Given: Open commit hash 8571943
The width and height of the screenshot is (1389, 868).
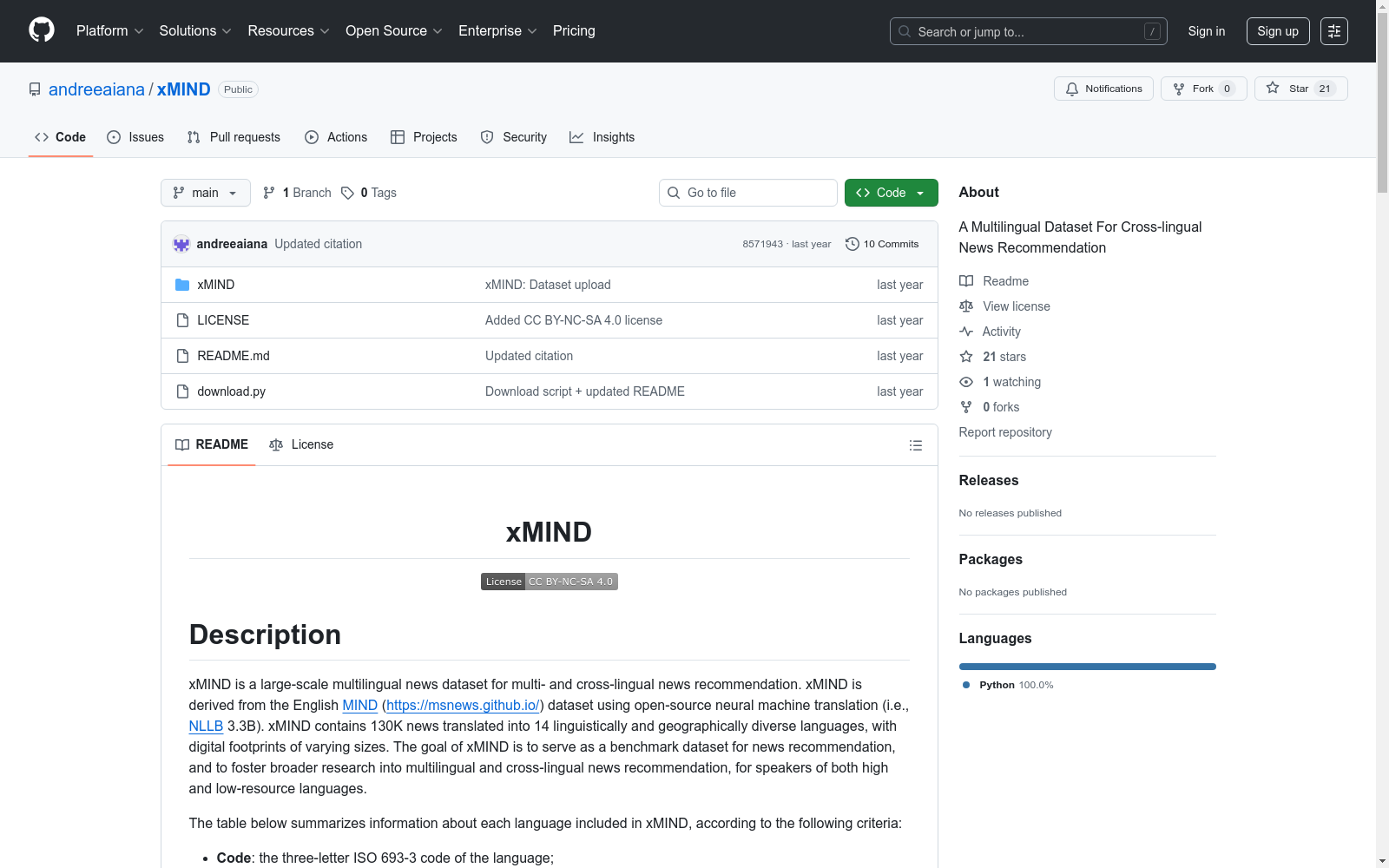Looking at the screenshot, I should (x=762, y=245).
